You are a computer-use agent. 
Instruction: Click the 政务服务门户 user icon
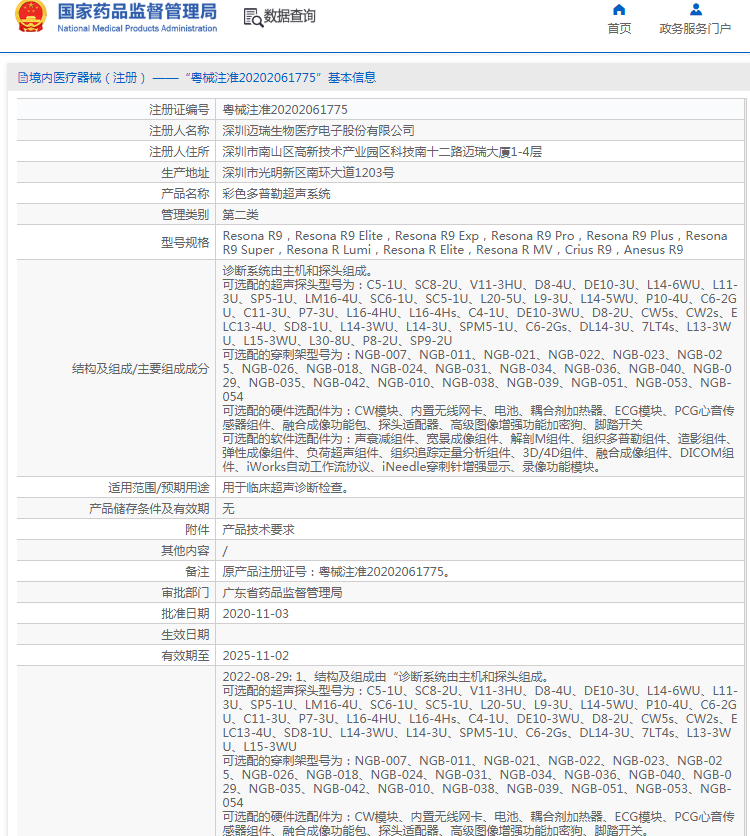pos(696,10)
